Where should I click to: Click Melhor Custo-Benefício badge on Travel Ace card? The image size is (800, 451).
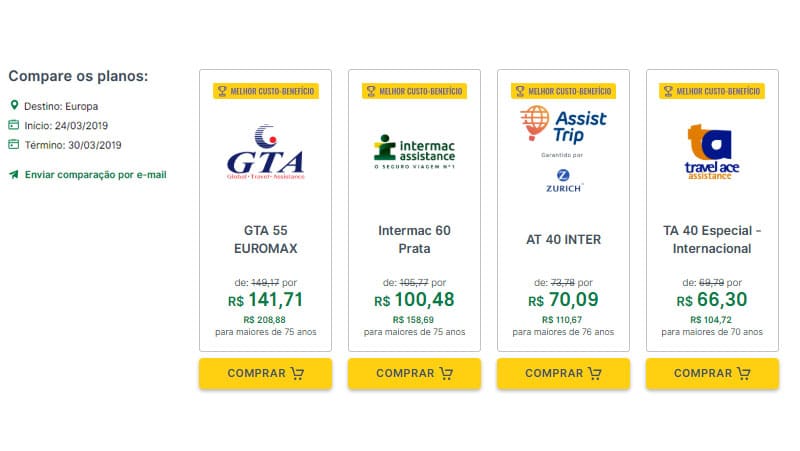coord(712,91)
